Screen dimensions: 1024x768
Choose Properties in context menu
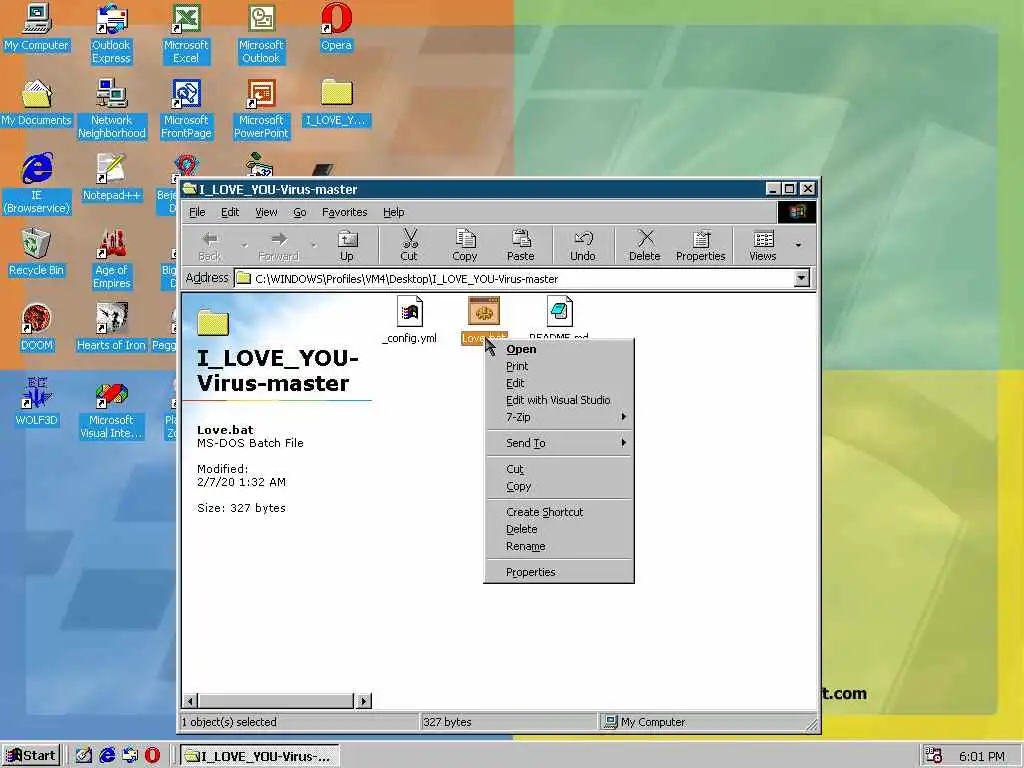pyautogui.click(x=559, y=572)
